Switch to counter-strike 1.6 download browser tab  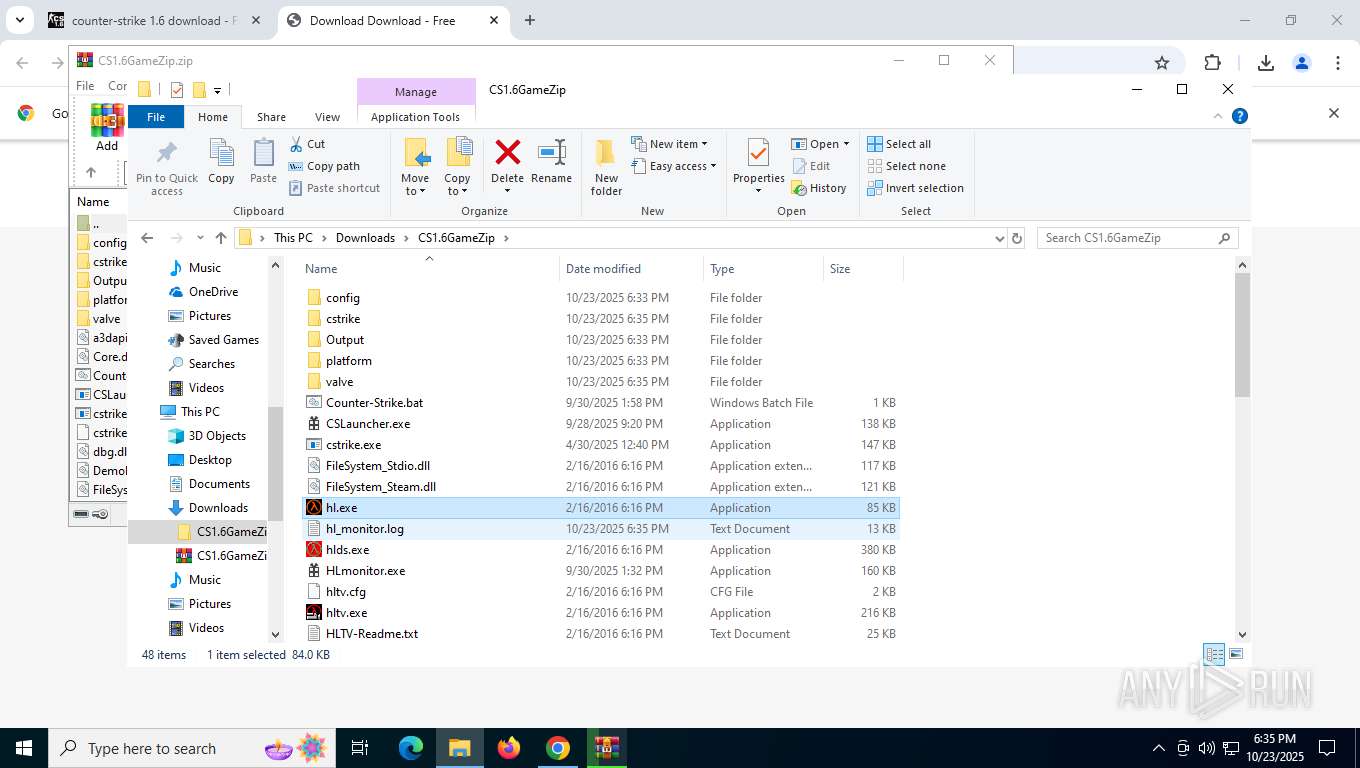155,20
